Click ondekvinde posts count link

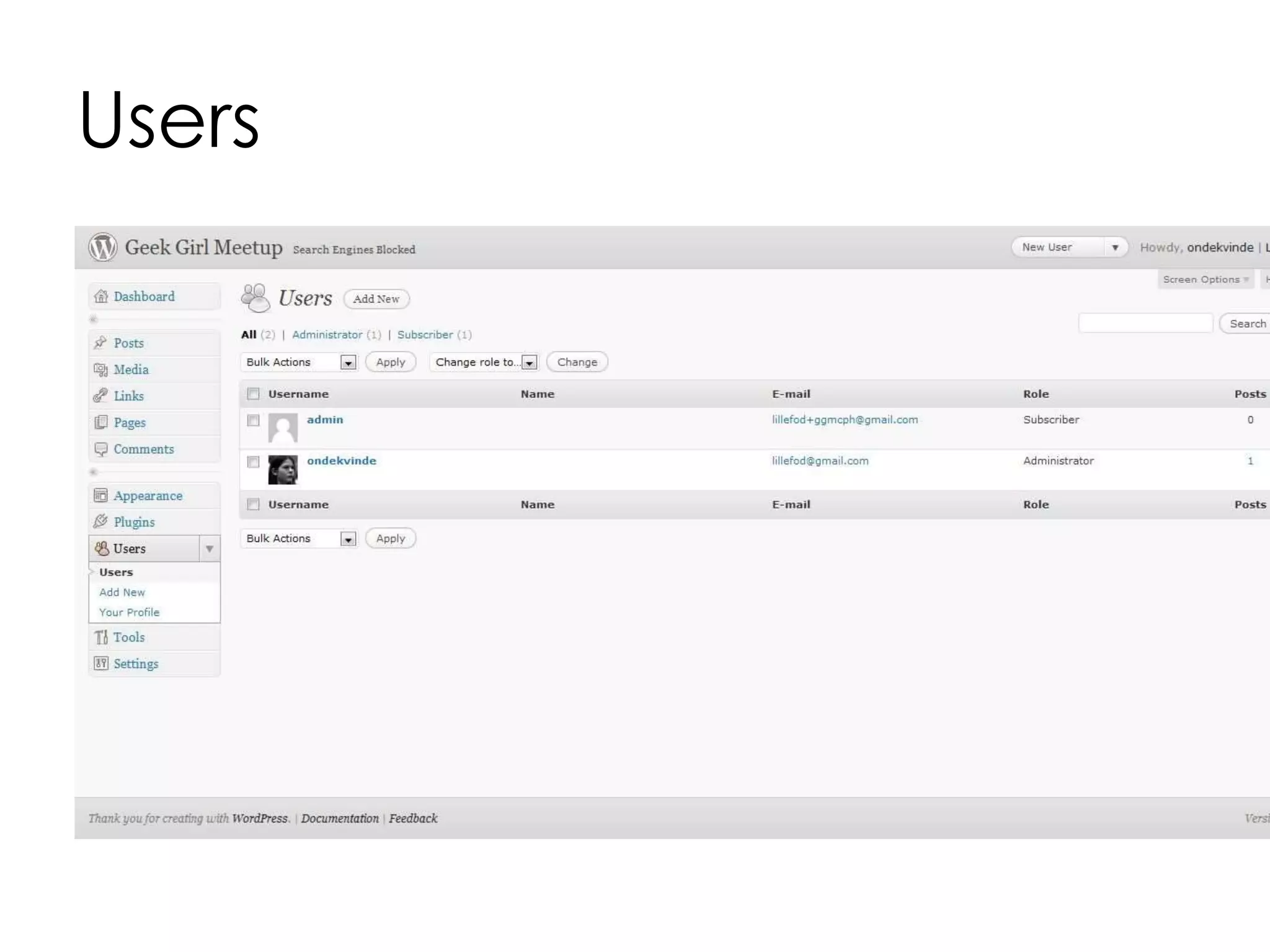(x=1250, y=461)
